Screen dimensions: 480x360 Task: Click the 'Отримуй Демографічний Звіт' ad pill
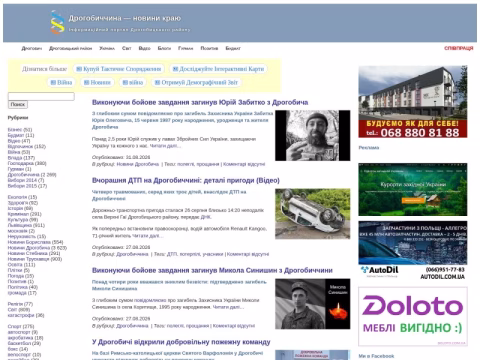point(196,82)
